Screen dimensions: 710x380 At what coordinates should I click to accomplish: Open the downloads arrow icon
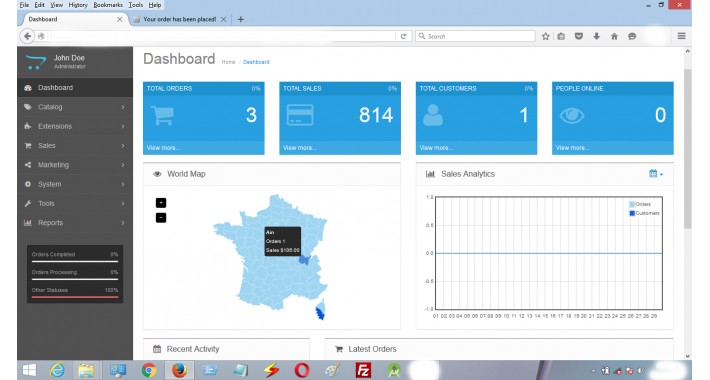click(596, 36)
